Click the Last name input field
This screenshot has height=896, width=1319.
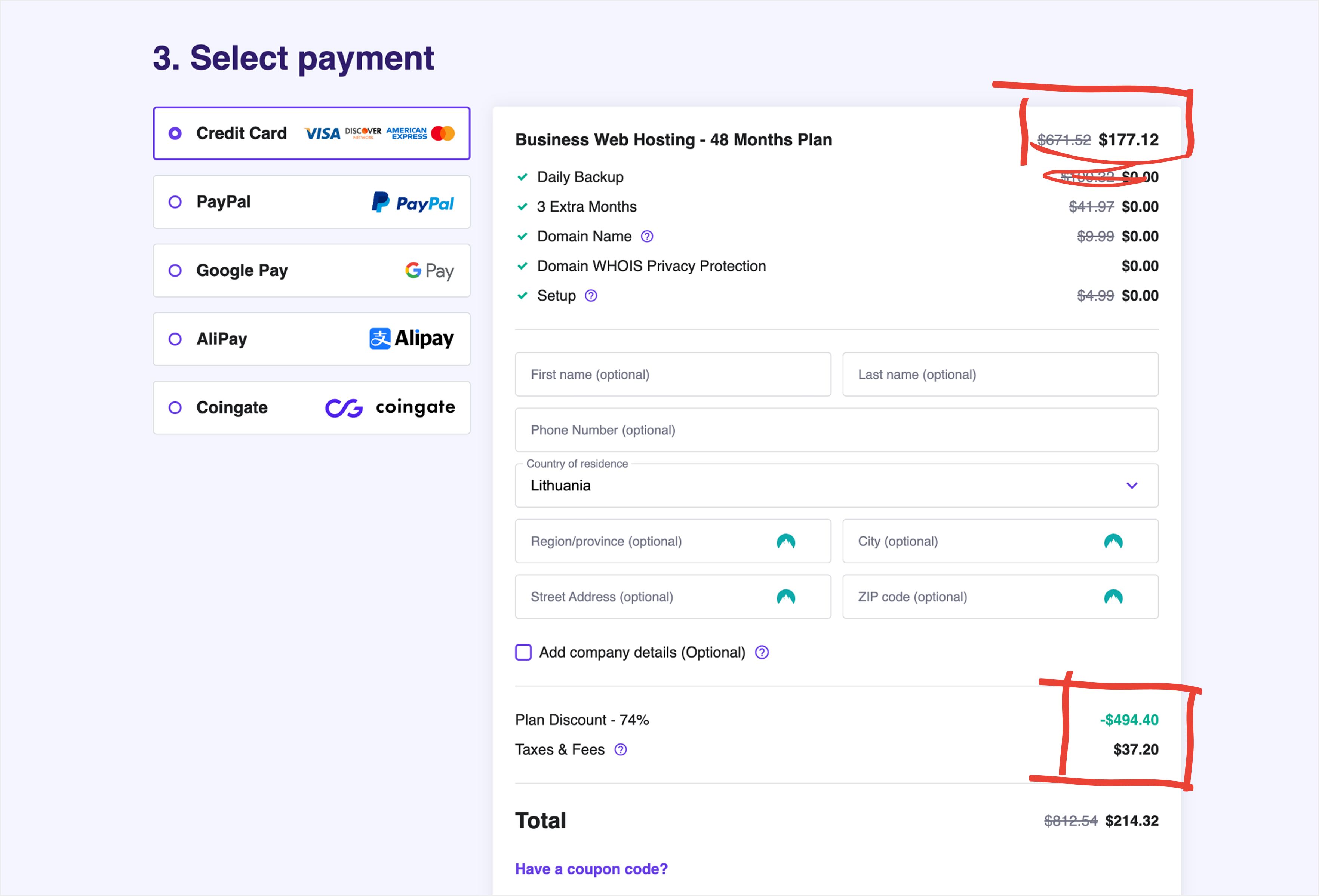[x=999, y=375]
